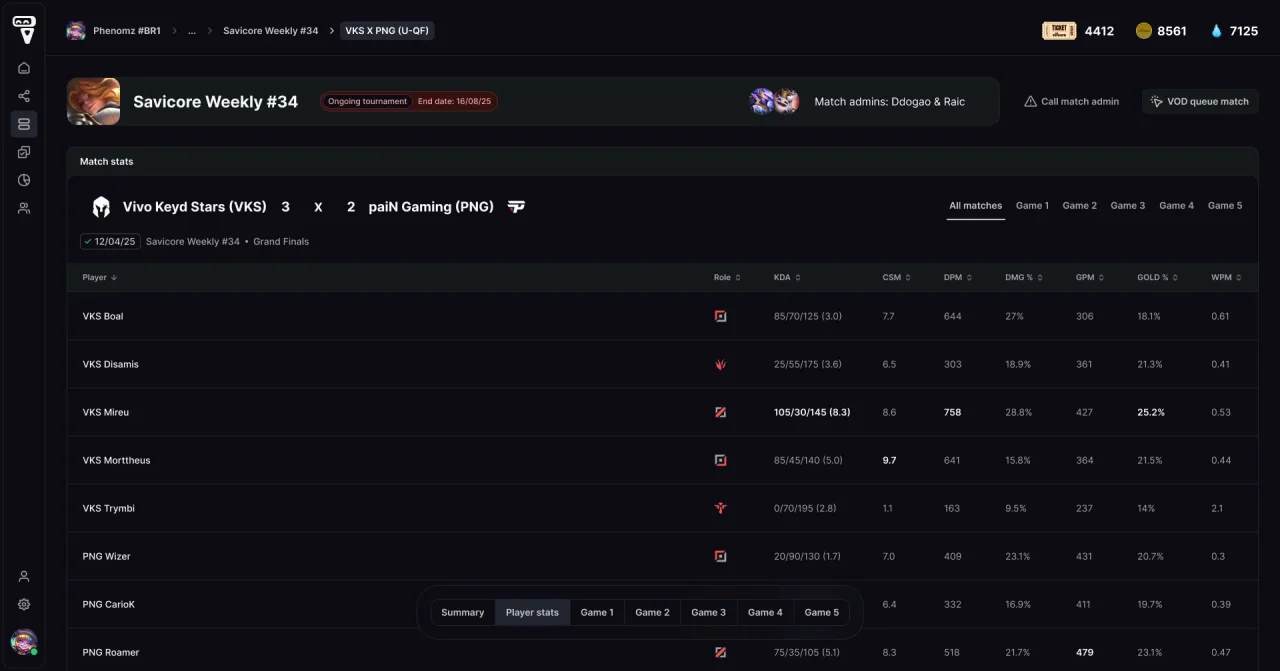Viewport: 1280px width, 671px height.
Task: Click the VKS X PNG (U-QF) breadcrumb
Action: click(387, 31)
